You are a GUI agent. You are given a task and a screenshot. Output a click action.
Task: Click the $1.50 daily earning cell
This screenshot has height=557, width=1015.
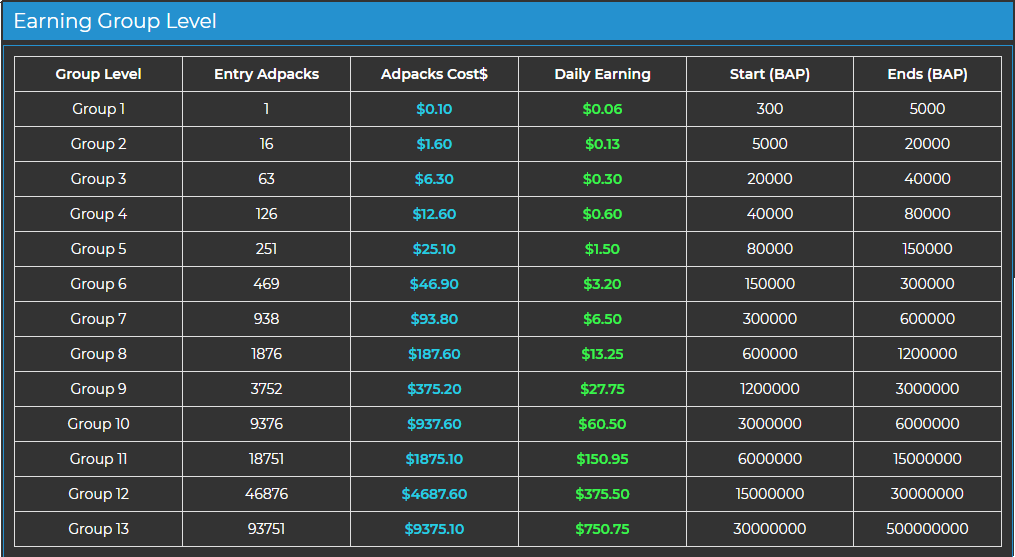602,249
